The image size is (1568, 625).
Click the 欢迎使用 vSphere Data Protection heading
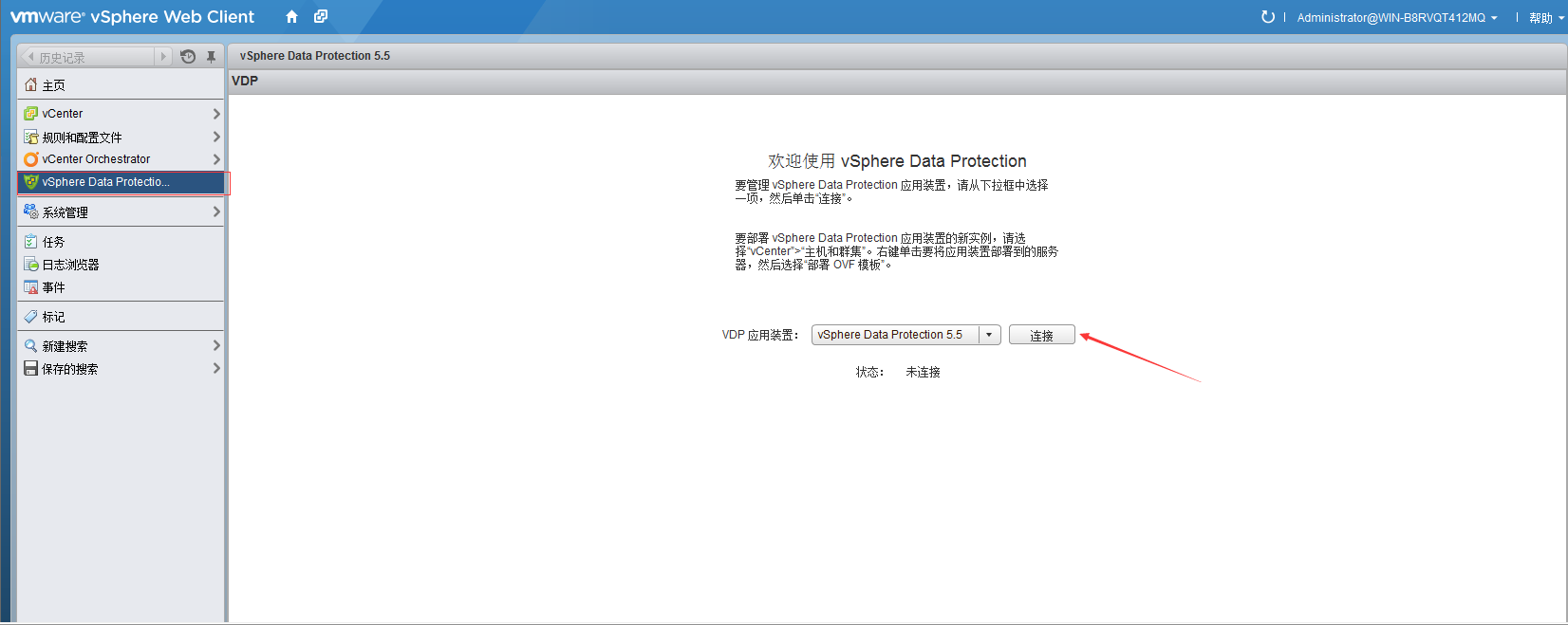897,161
